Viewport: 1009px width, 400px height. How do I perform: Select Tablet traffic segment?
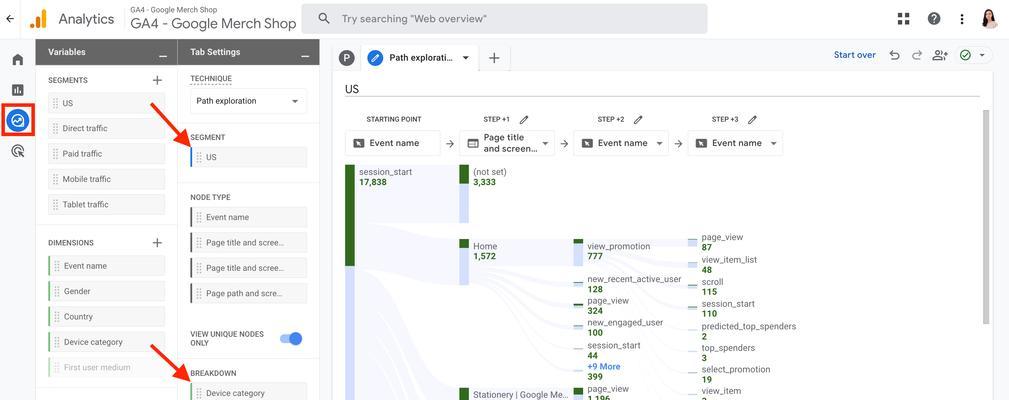tap(106, 205)
